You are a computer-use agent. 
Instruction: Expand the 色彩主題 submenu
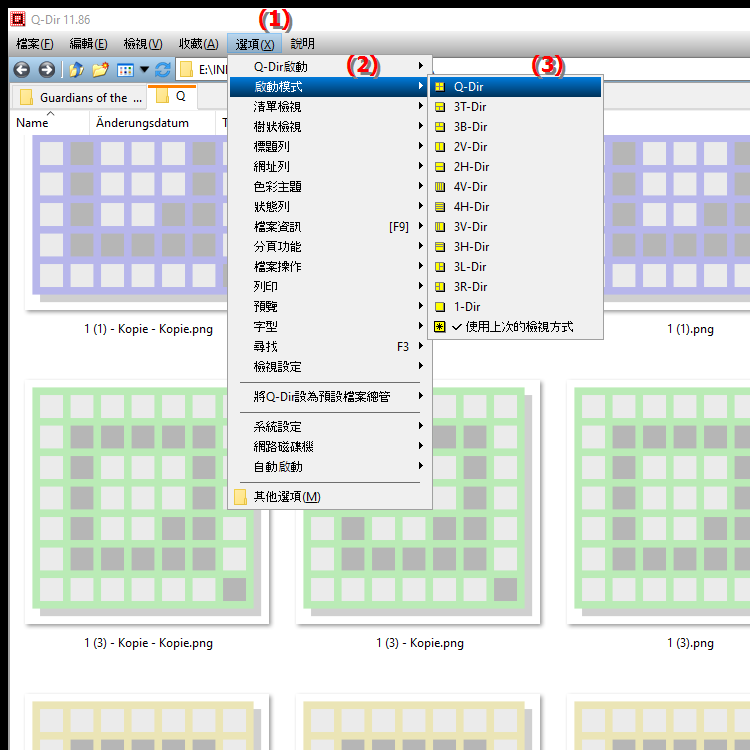pyautogui.click(x=330, y=187)
